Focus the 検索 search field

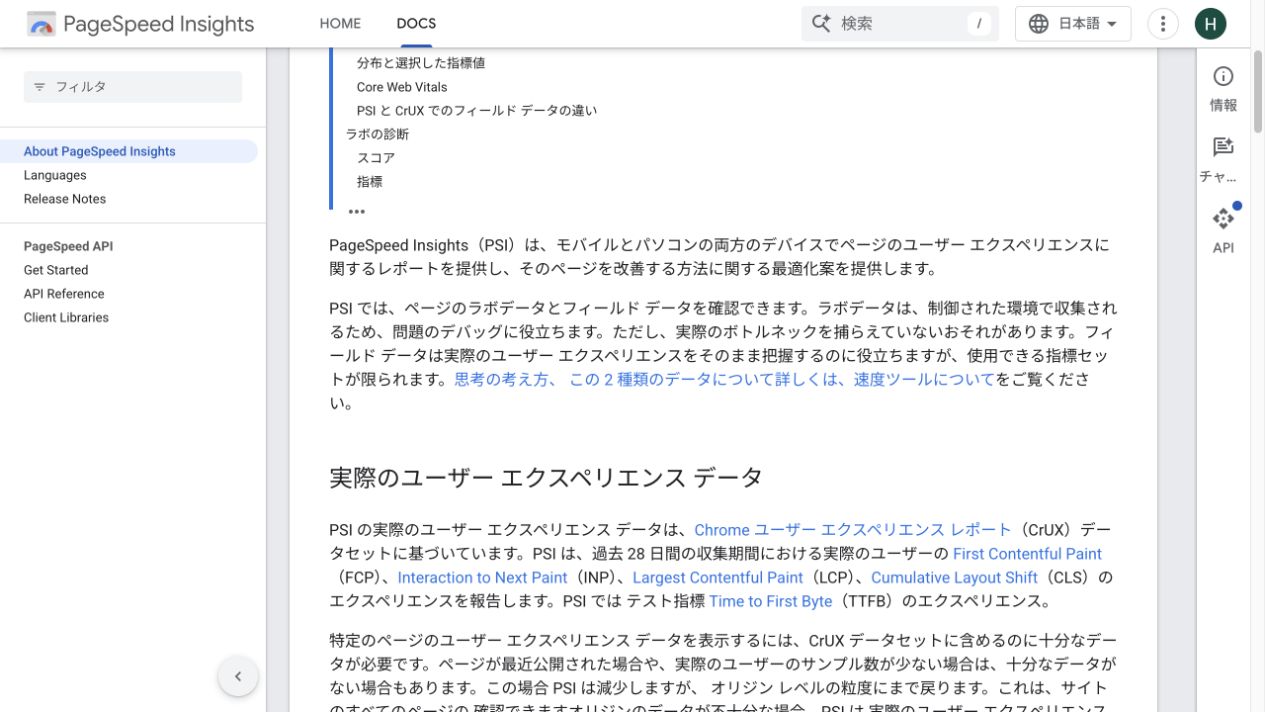click(x=900, y=24)
